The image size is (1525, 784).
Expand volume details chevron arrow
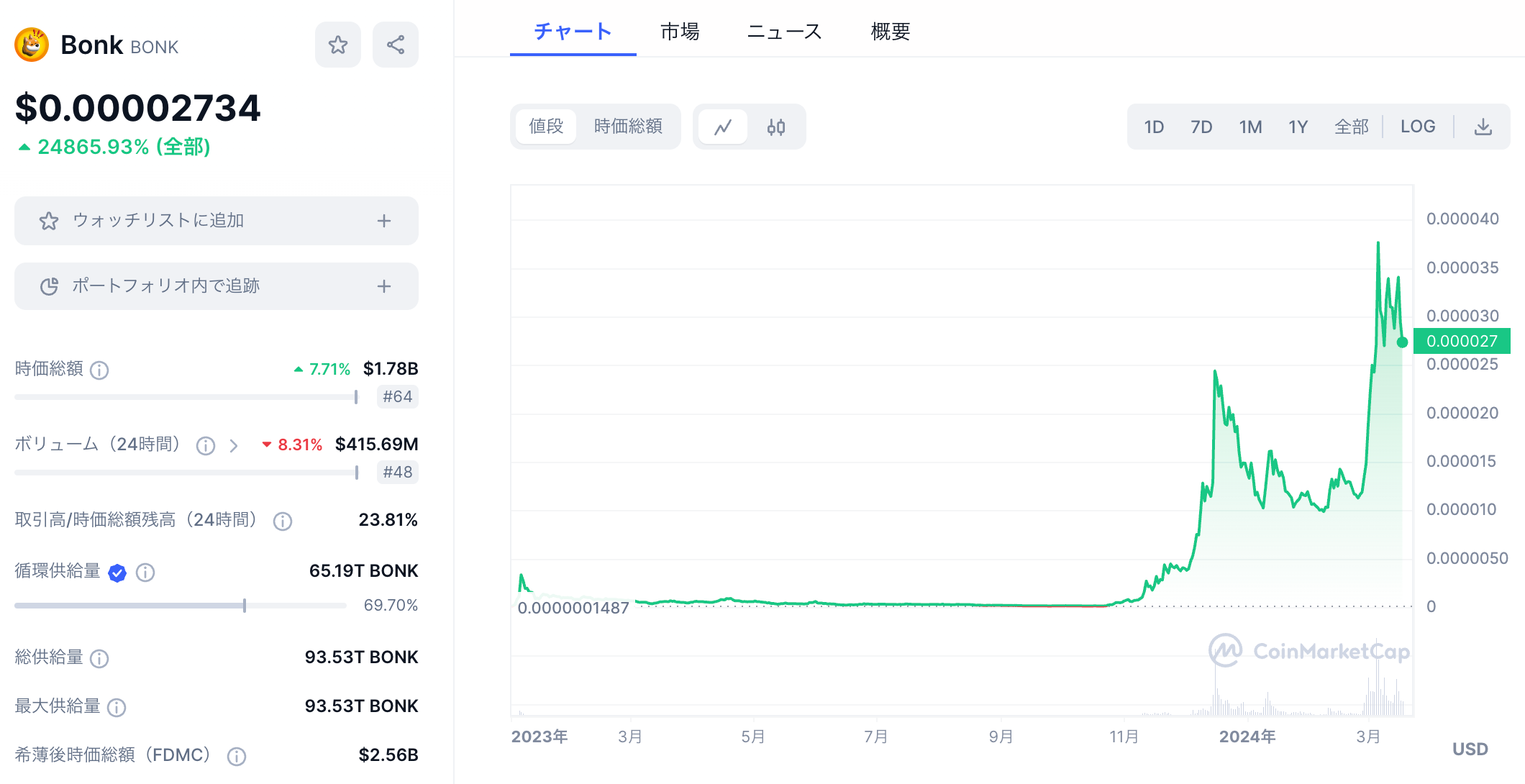pyautogui.click(x=234, y=446)
